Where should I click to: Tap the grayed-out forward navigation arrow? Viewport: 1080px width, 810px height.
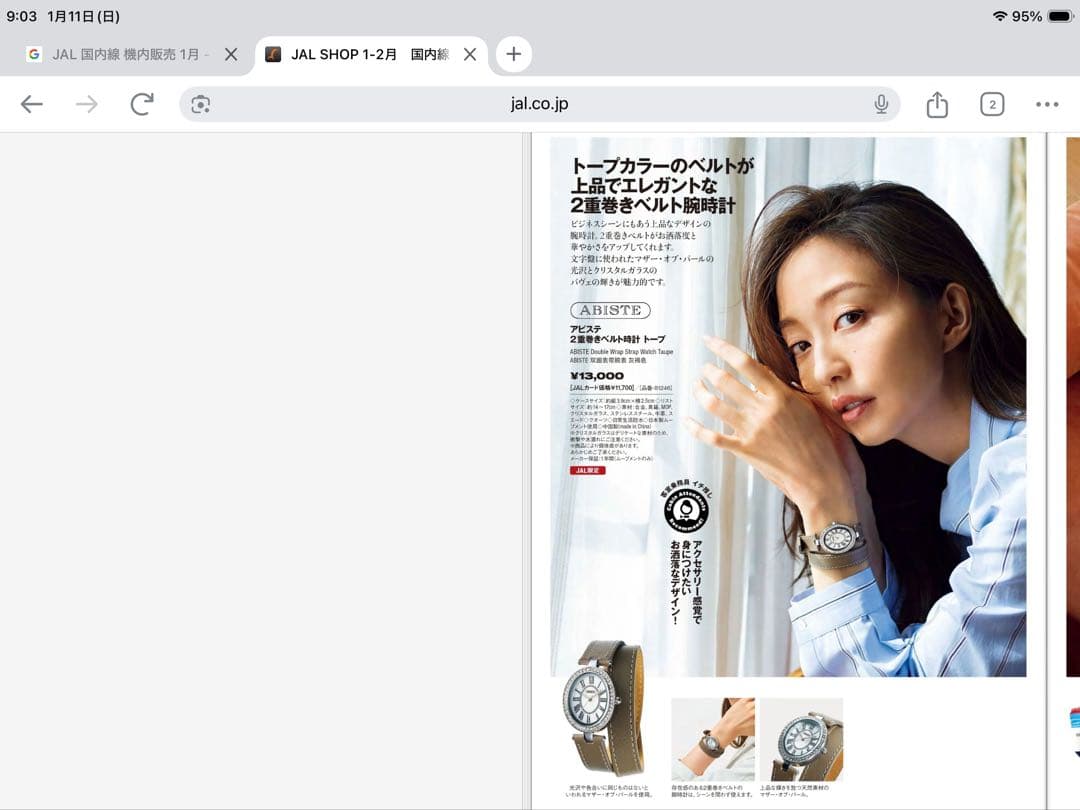click(x=88, y=103)
